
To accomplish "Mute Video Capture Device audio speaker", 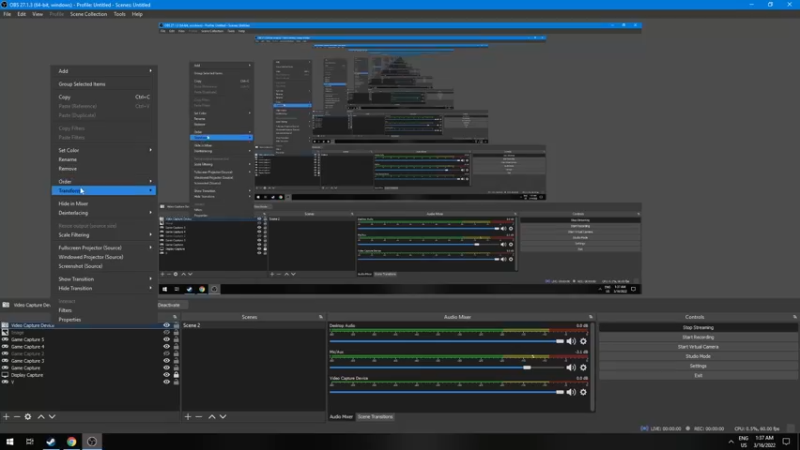I will [571, 392].
